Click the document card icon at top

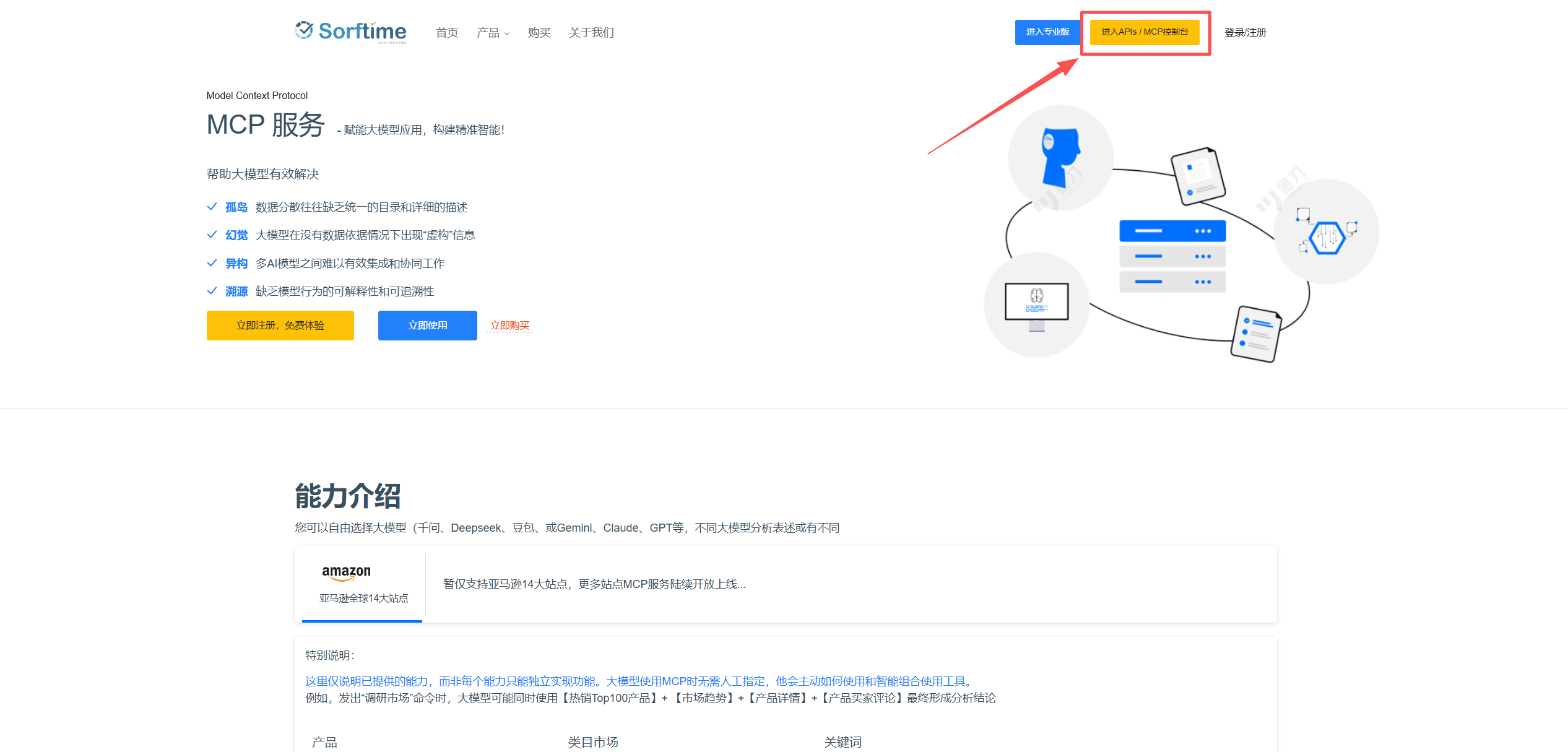1198,176
